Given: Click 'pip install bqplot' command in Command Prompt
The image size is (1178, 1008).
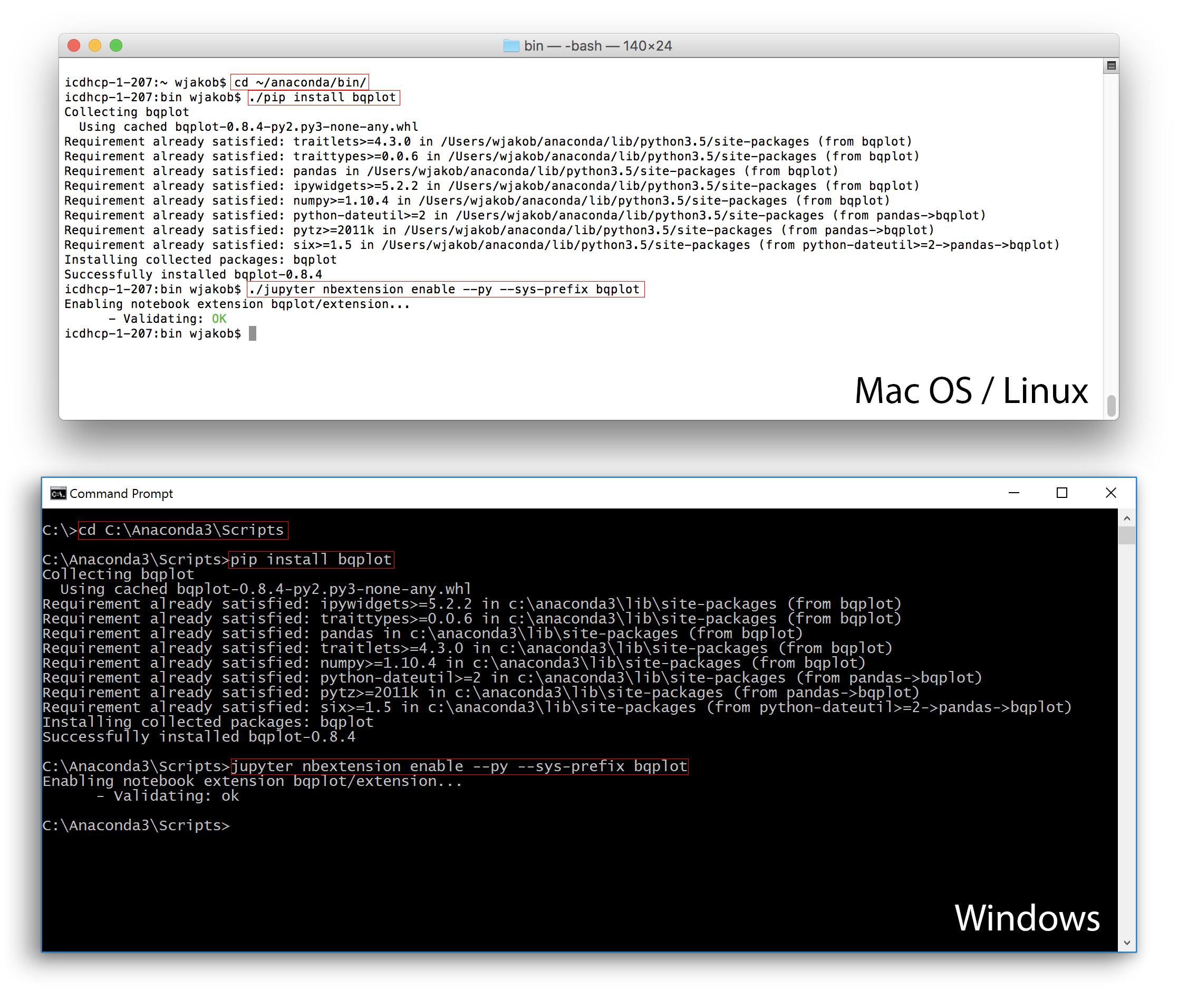Looking at the screenshot, I should [x=311, y=560].
